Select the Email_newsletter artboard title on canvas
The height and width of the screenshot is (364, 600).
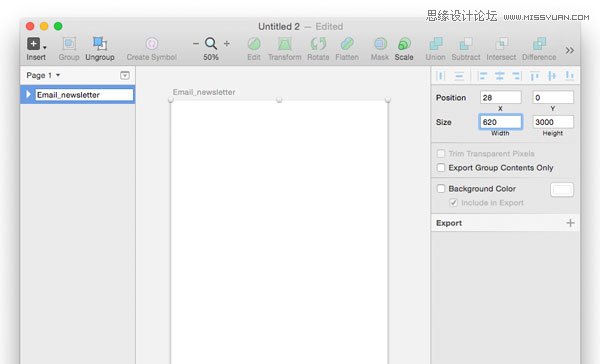click(204, 92)
